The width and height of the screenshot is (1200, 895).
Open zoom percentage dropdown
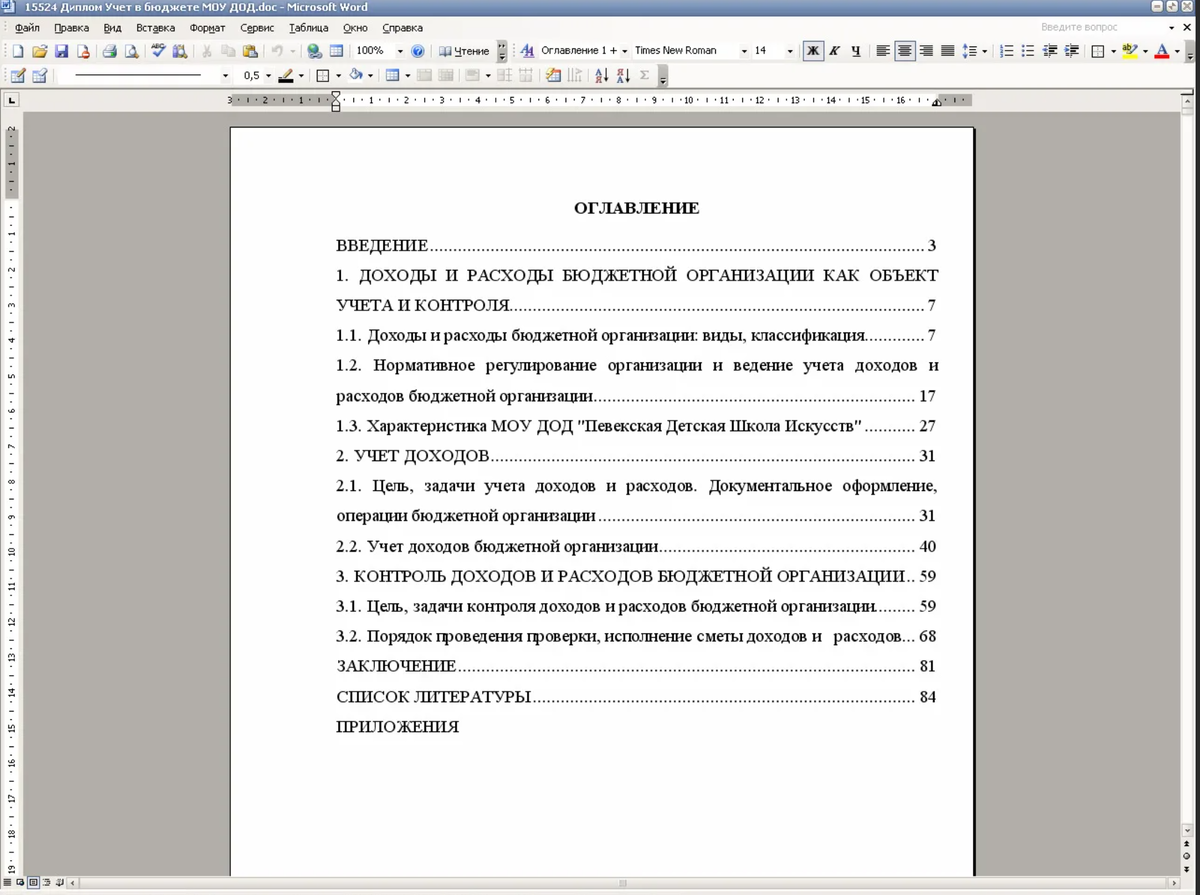click(400, 51)
